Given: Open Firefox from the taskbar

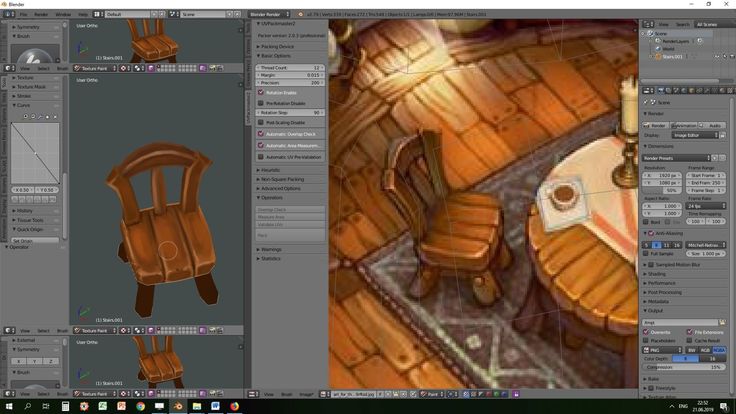Looking at the screenshot, I should [x=234, y=406].
